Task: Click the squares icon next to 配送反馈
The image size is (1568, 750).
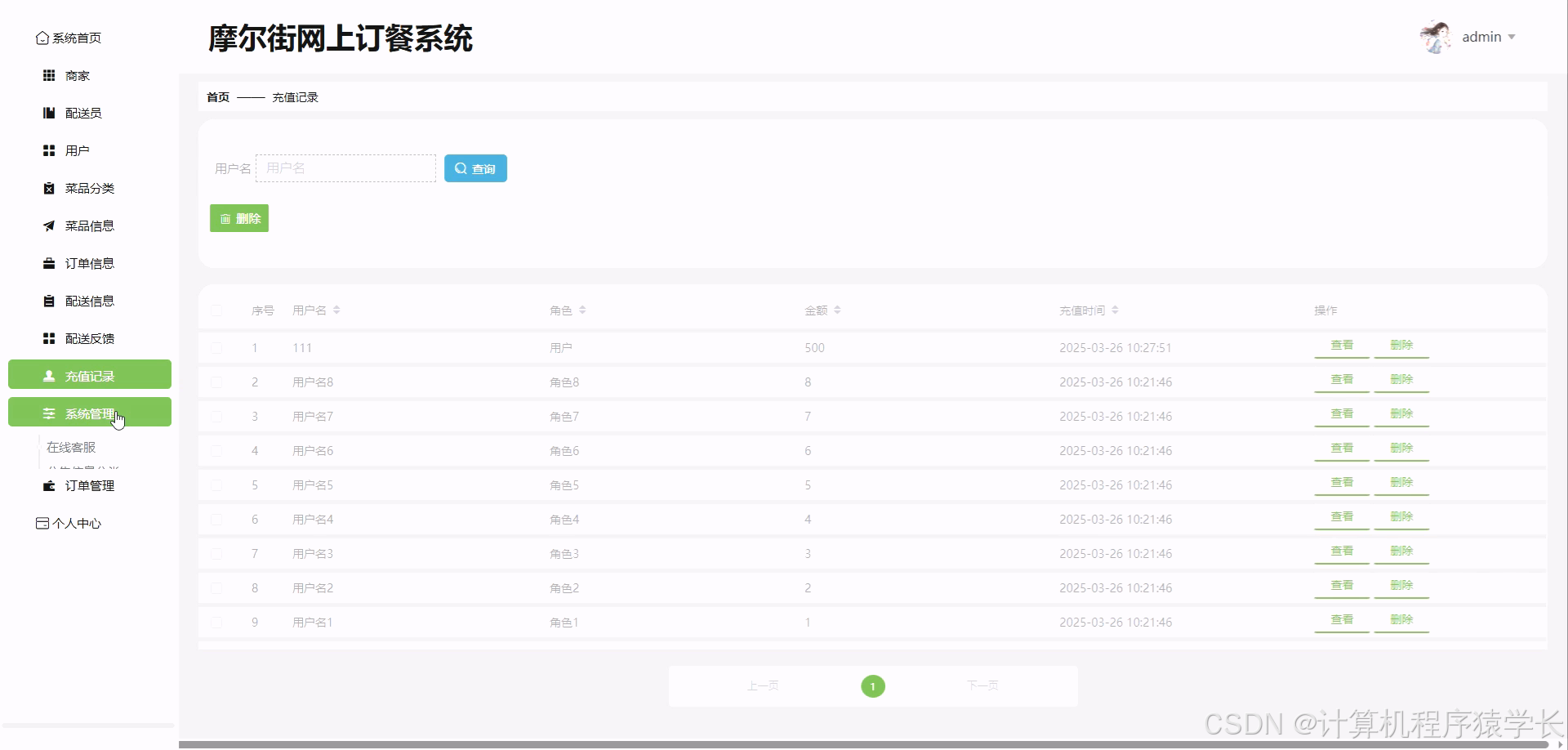Action: [x=49, y=339]
